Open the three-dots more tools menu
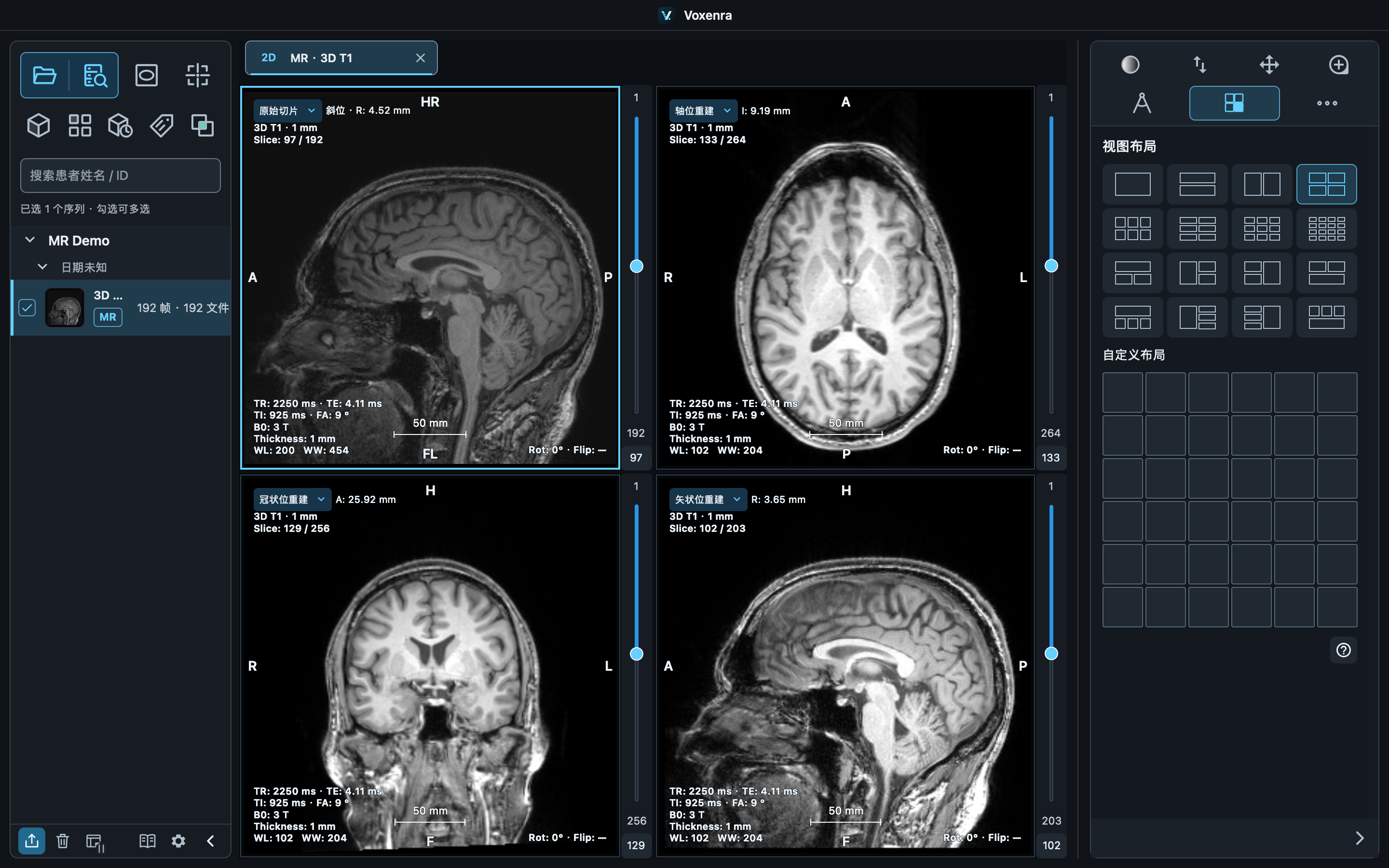1389x868 pixels. point(1326,103)
